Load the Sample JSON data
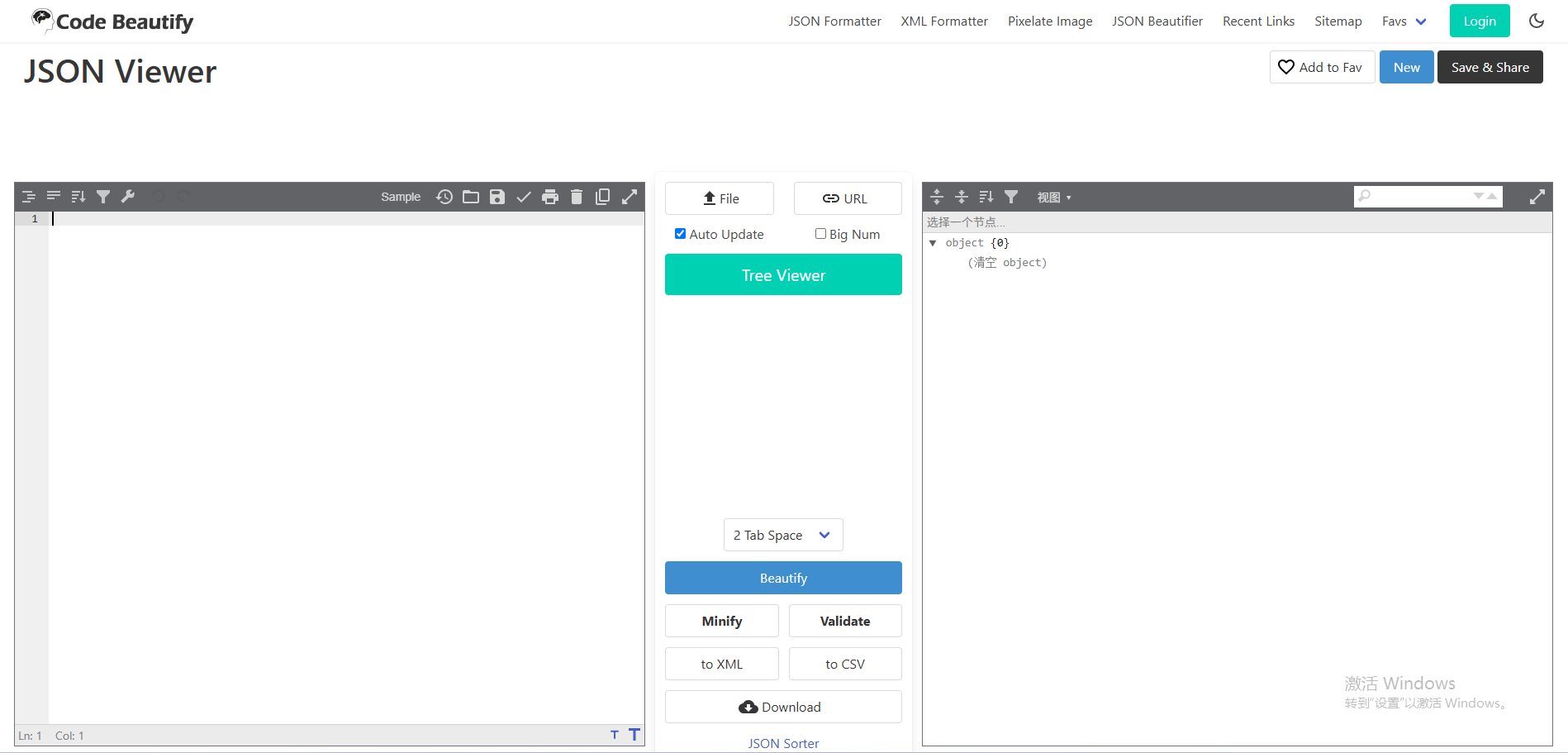 pos(401,197)
